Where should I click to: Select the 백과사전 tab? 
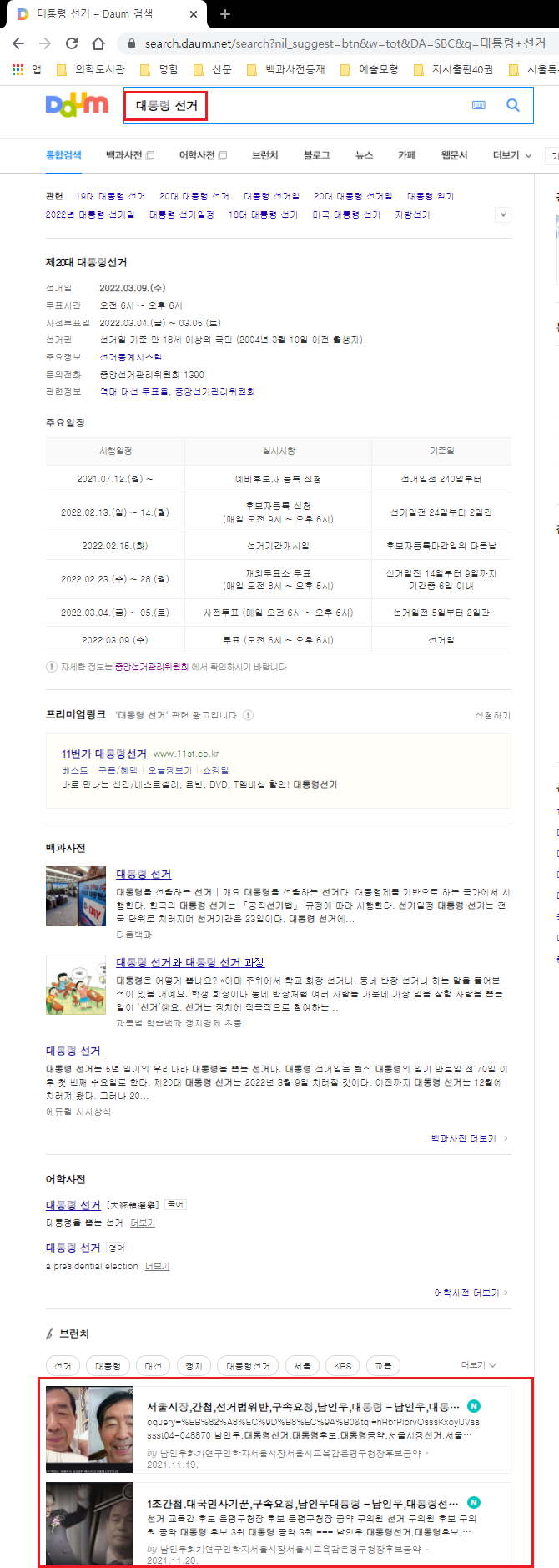(129, 155)
